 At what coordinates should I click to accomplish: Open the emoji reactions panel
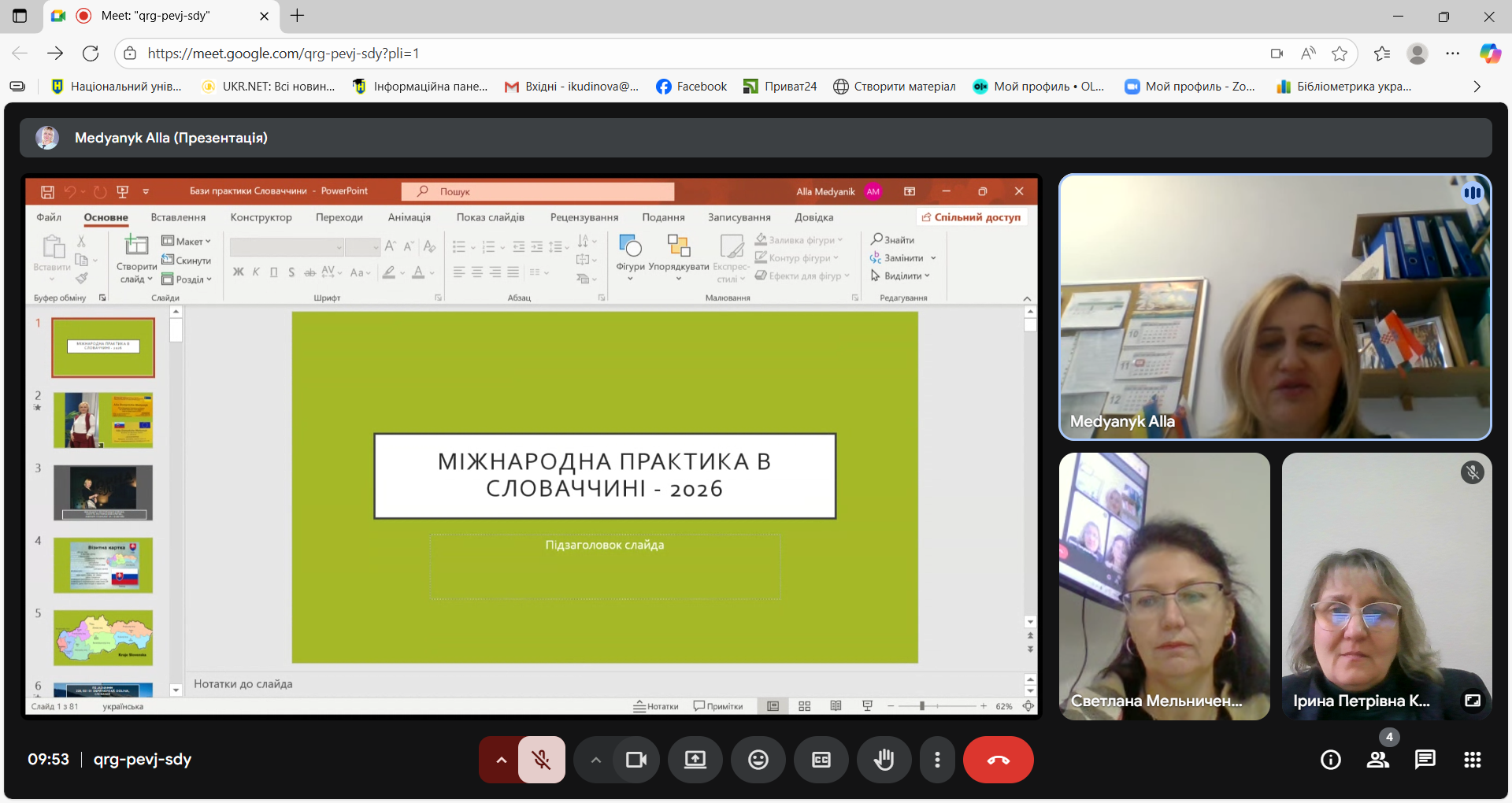[758, 760]
